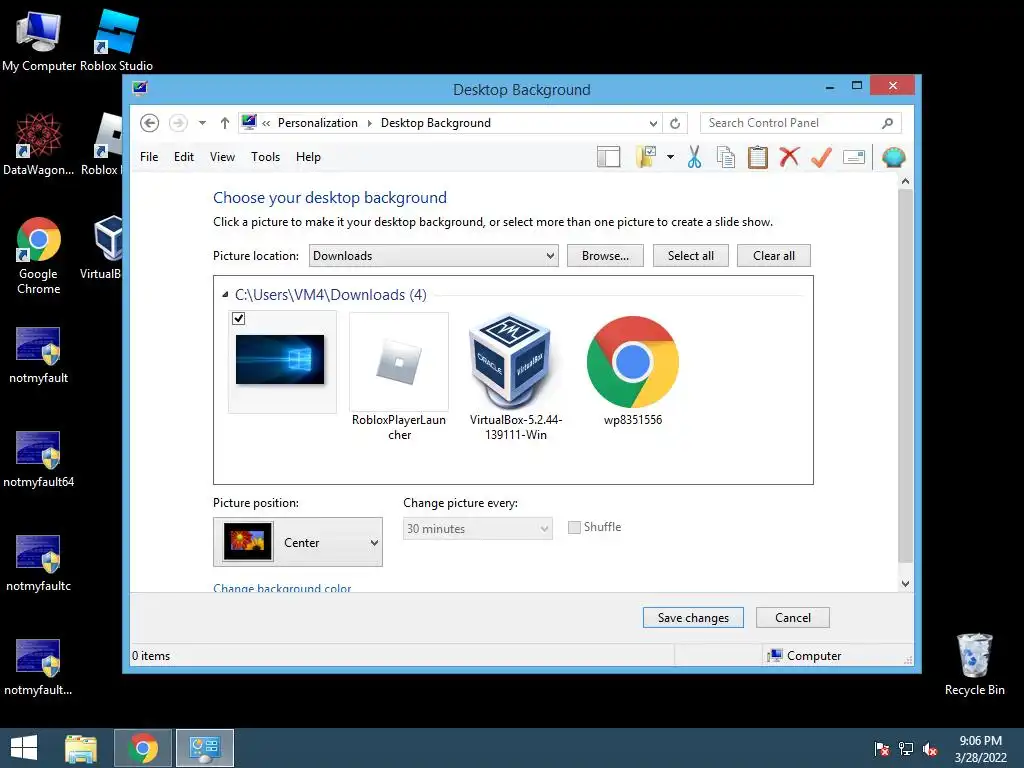Click the Clear all button

pyautogui.click(x=774, y=256)
